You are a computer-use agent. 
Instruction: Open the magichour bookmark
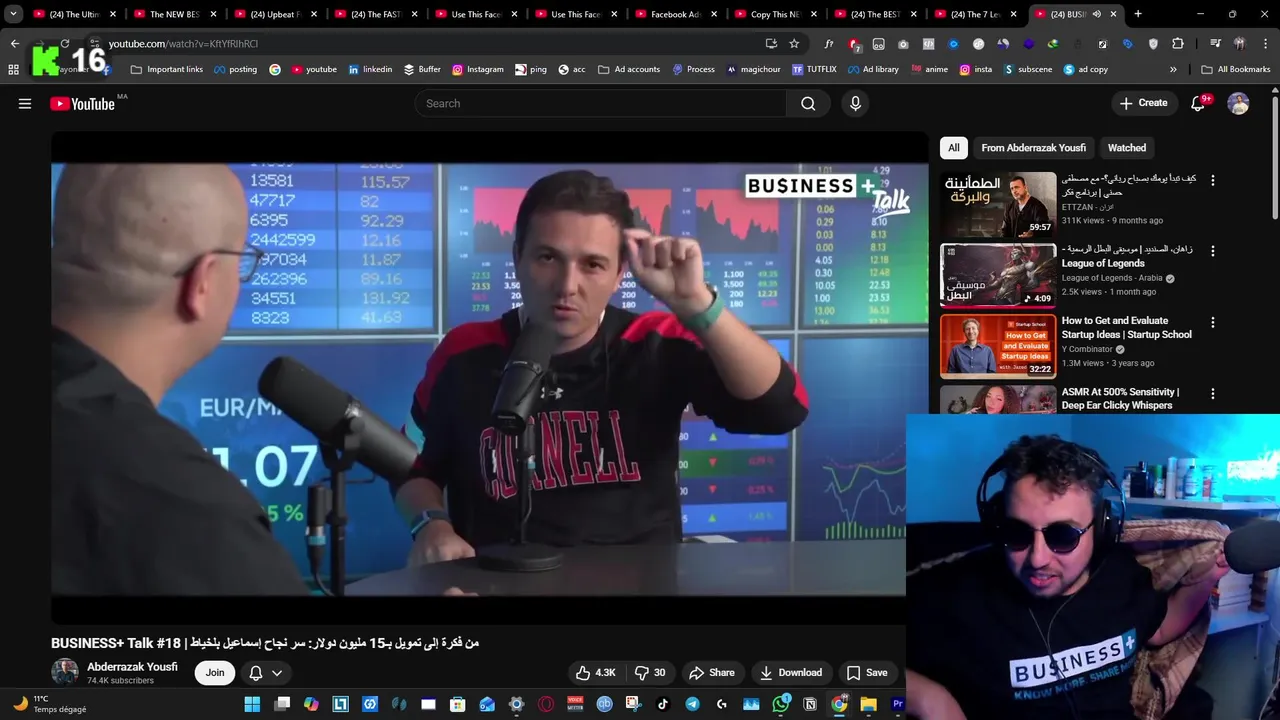click(753, 70)
